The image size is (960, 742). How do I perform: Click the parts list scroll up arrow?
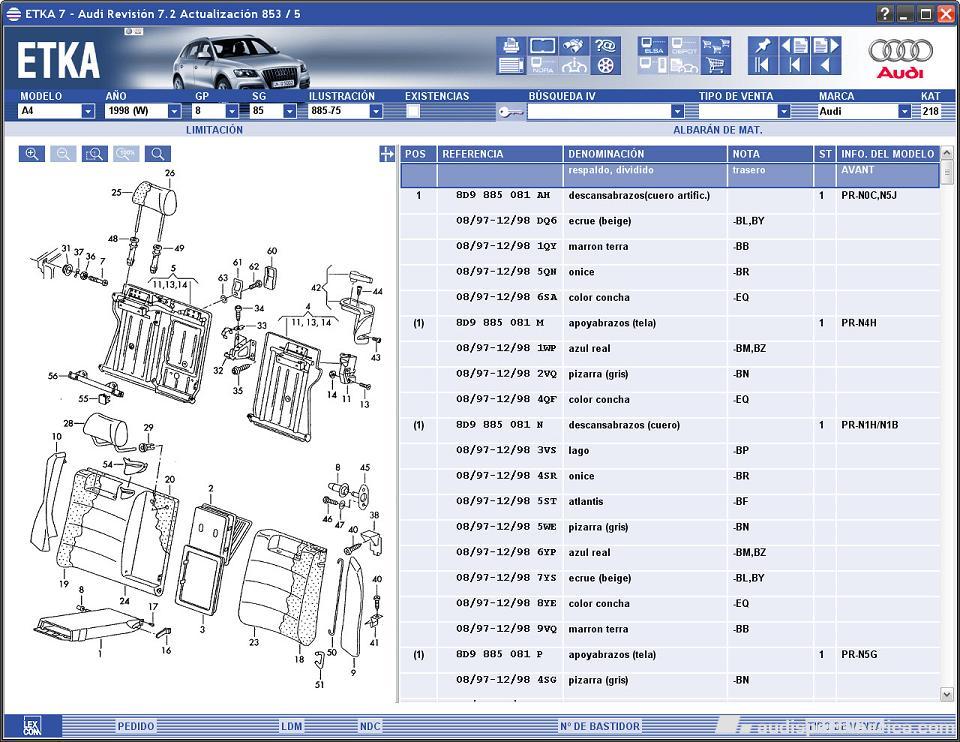point(947,152)
